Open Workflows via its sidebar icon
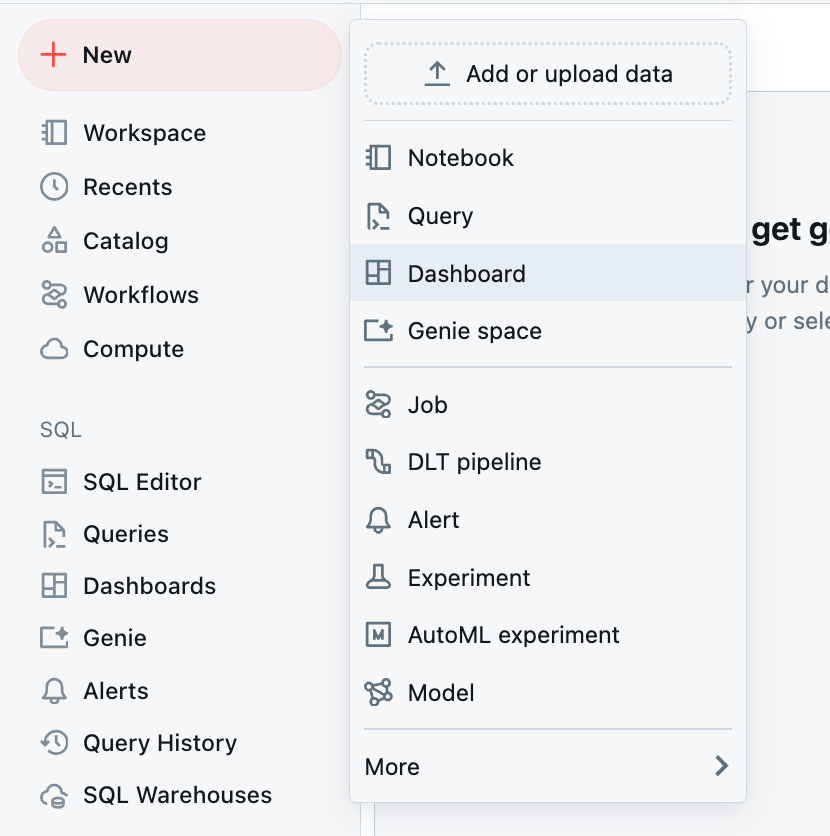The height and width of the screenshot is (836, 830). (53, 294)
